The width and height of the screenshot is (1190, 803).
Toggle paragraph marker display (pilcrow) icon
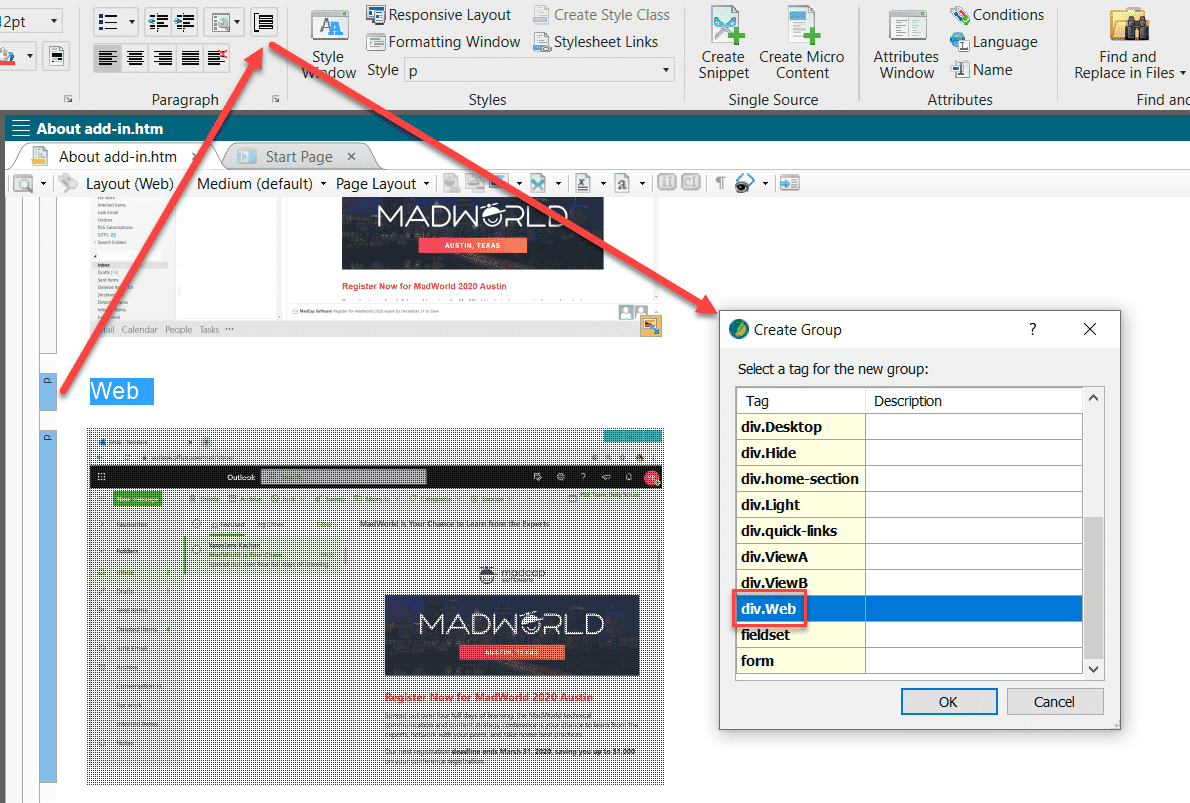(x=720, y=183)
